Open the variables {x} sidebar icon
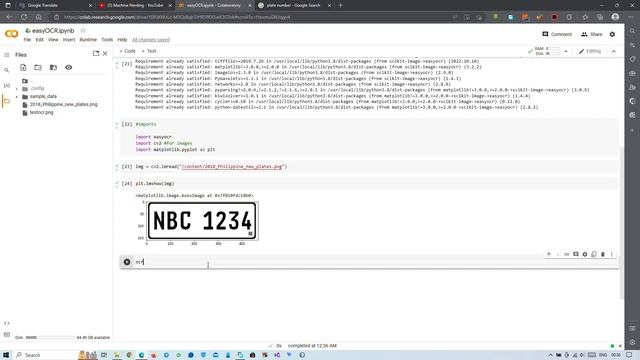This screenshot has width=640, height=360. point(7,85)
